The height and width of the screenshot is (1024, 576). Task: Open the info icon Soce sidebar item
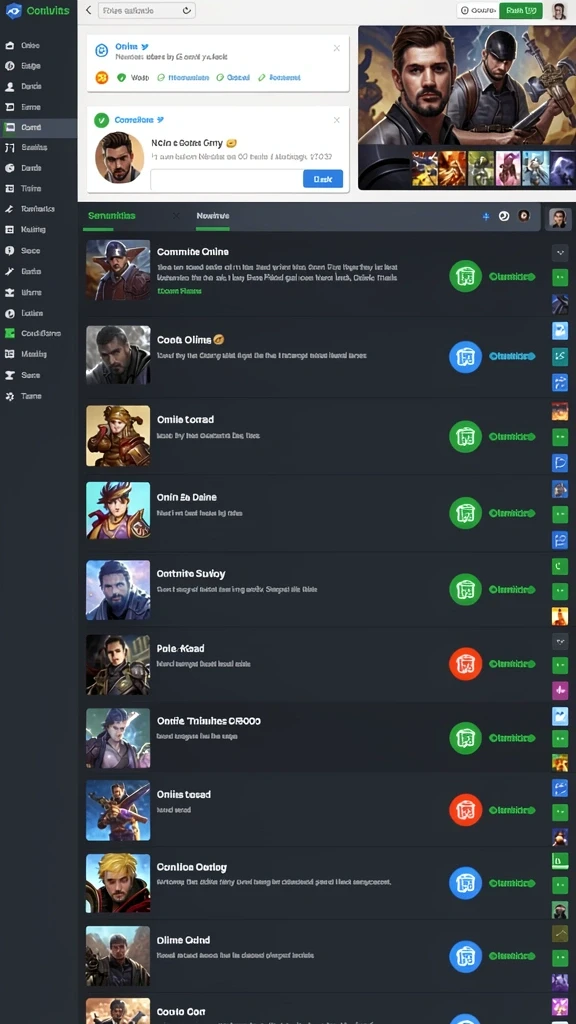point(10,250)
